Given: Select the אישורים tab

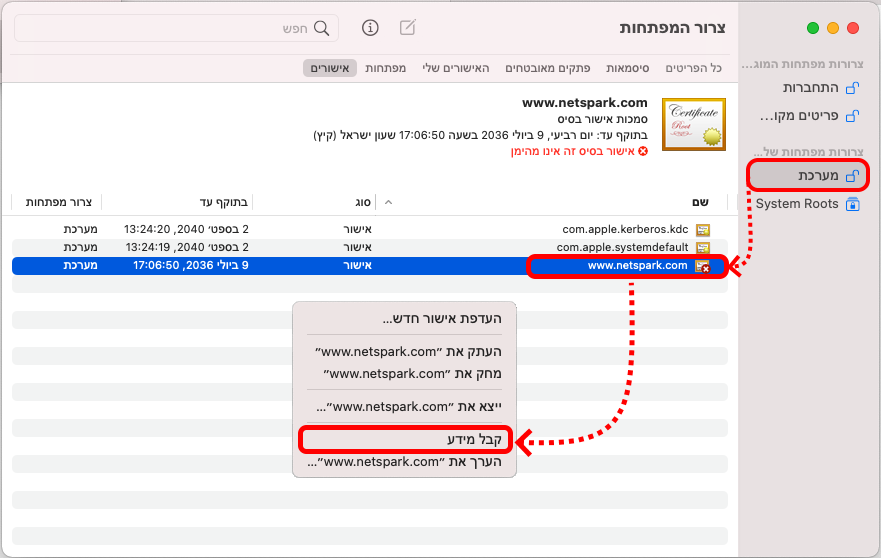Looking at the screenshot, I should tap(330, 68).
